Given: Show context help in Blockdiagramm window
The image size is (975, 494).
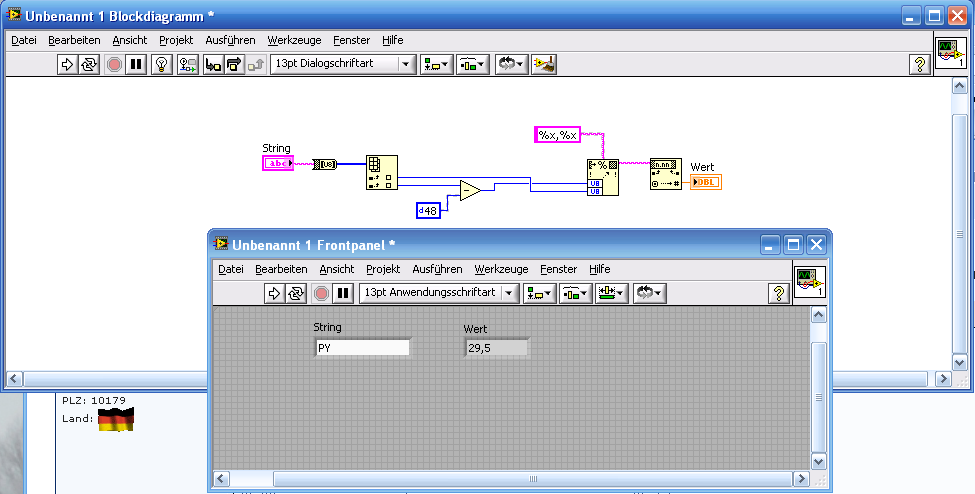Looking at the screenshot, I should pos(920,64).
